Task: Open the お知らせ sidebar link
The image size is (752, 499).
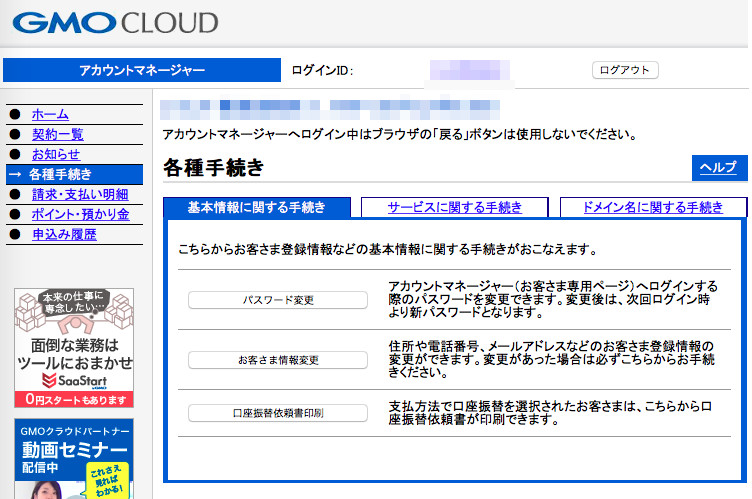Action: coord(56,154)
